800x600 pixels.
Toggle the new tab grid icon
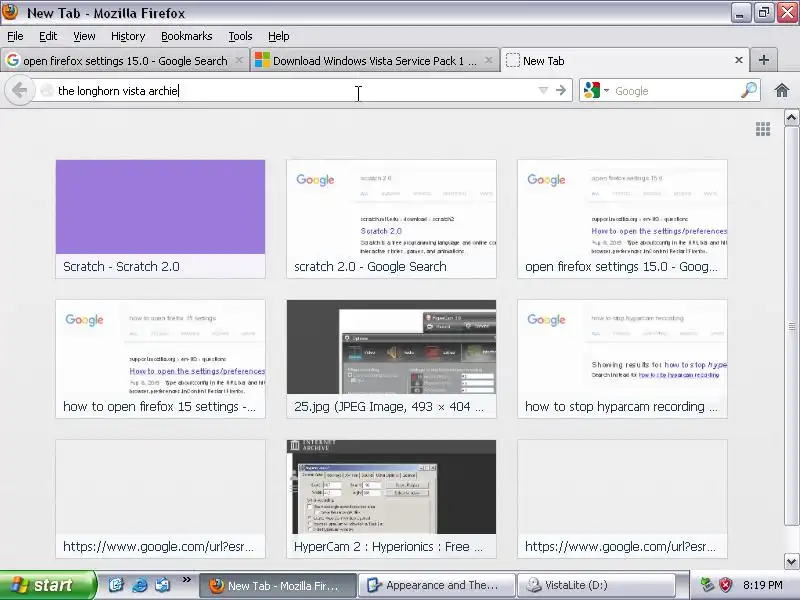[x=763, y=129]
